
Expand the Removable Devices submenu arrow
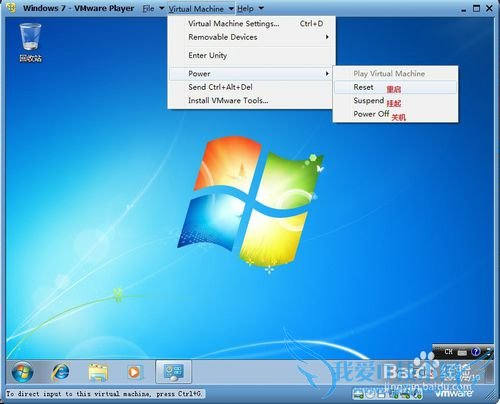point(327,37)
